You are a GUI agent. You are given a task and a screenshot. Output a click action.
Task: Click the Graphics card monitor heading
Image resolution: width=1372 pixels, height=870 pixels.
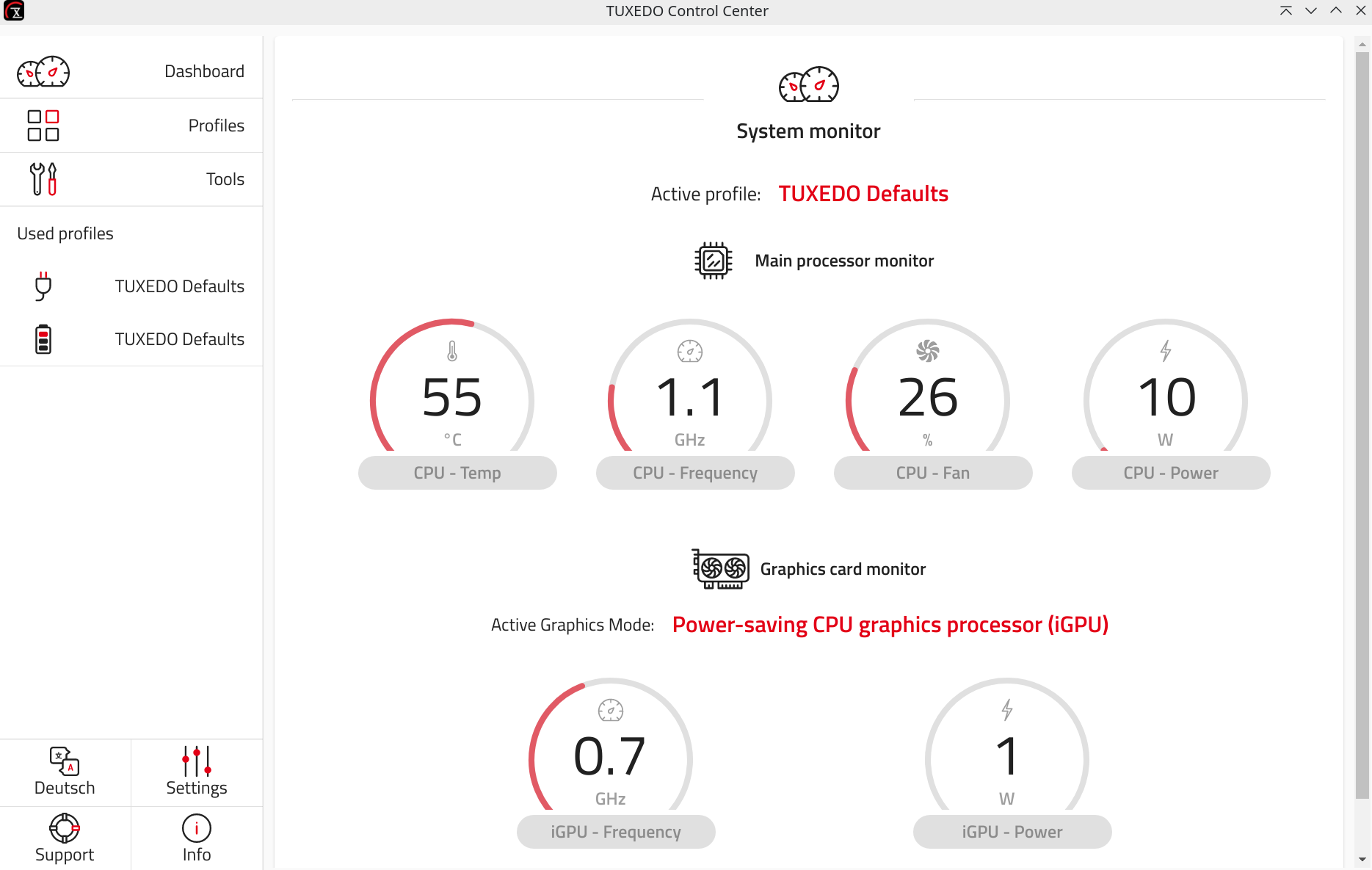[843, 569]
